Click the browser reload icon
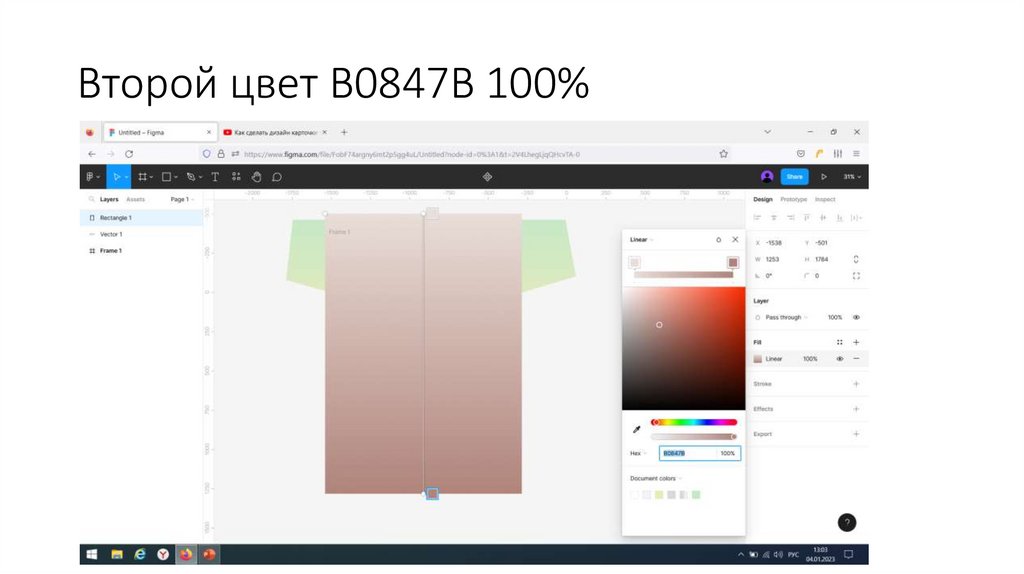The image size is (1024, 574). pyautogui.click(x=129, y=154)
